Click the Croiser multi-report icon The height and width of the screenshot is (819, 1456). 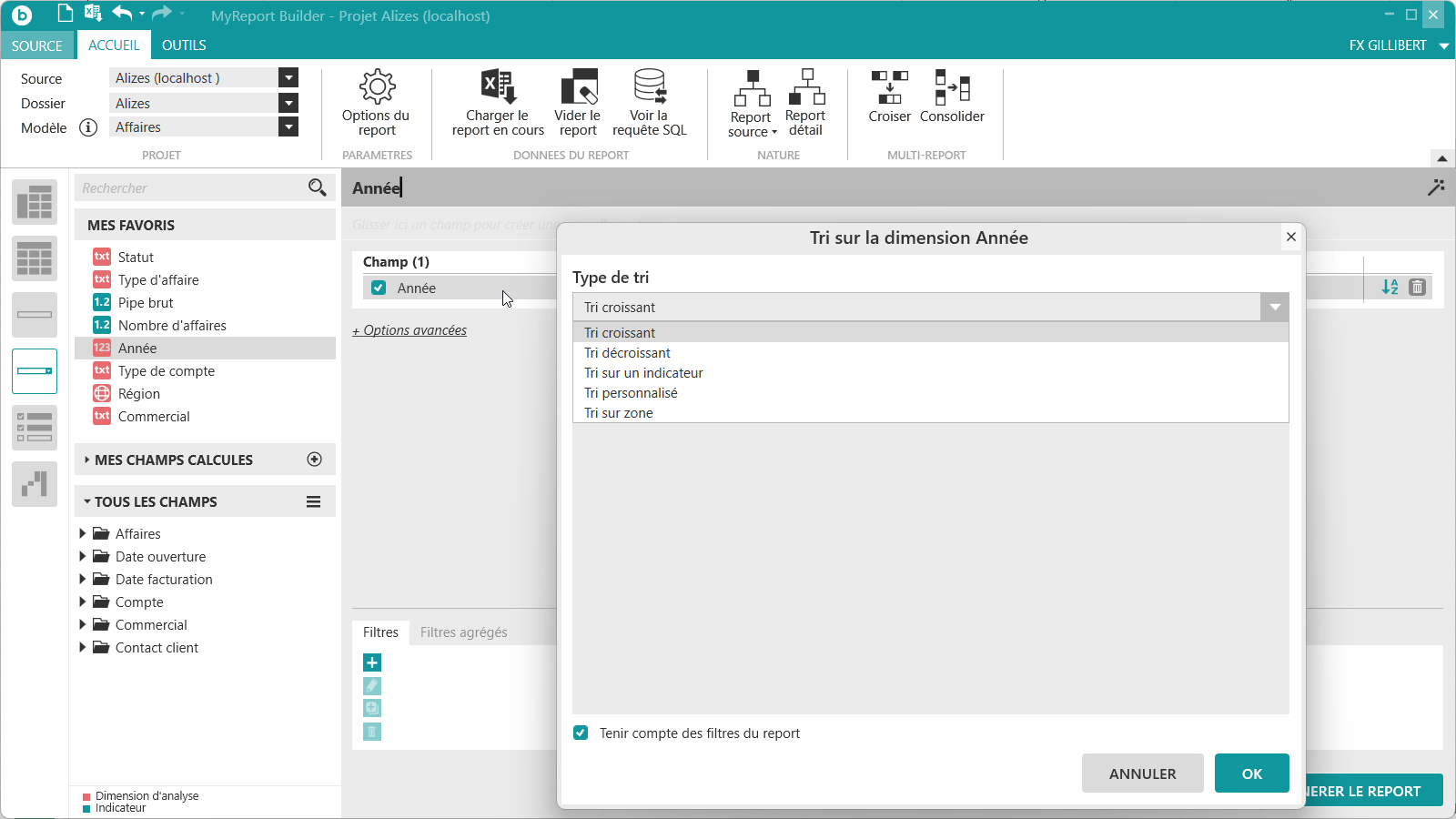pos(889,88)
